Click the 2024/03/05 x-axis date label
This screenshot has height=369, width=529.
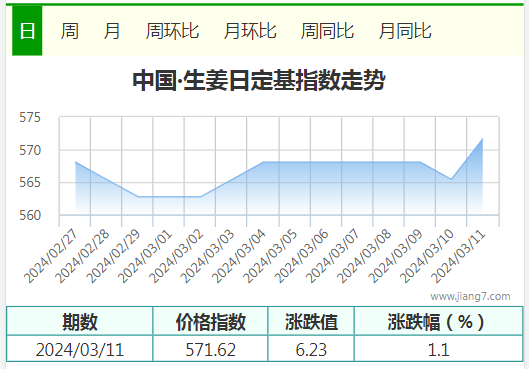coord(270,256)
